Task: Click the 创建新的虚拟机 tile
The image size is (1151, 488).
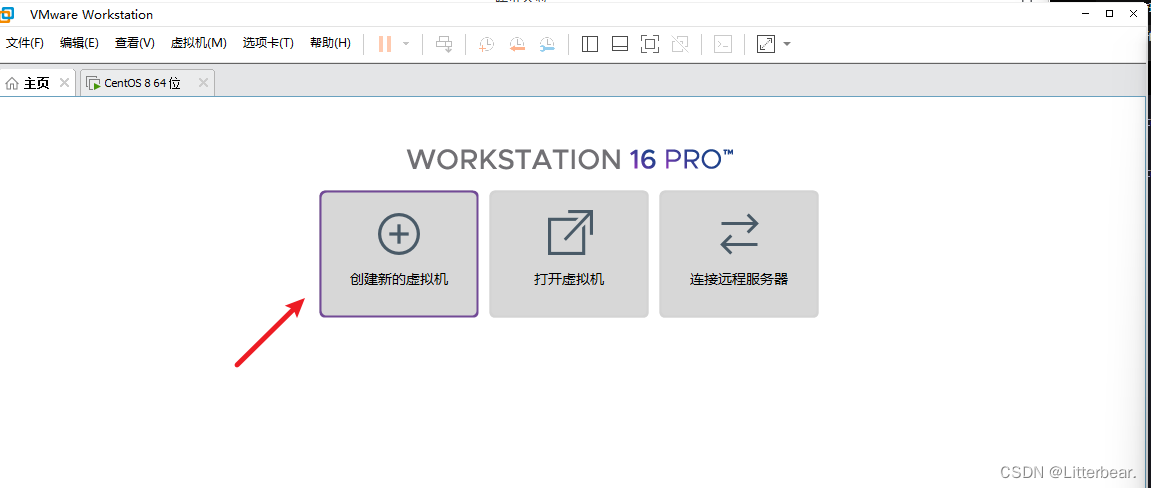Action: 399,254
